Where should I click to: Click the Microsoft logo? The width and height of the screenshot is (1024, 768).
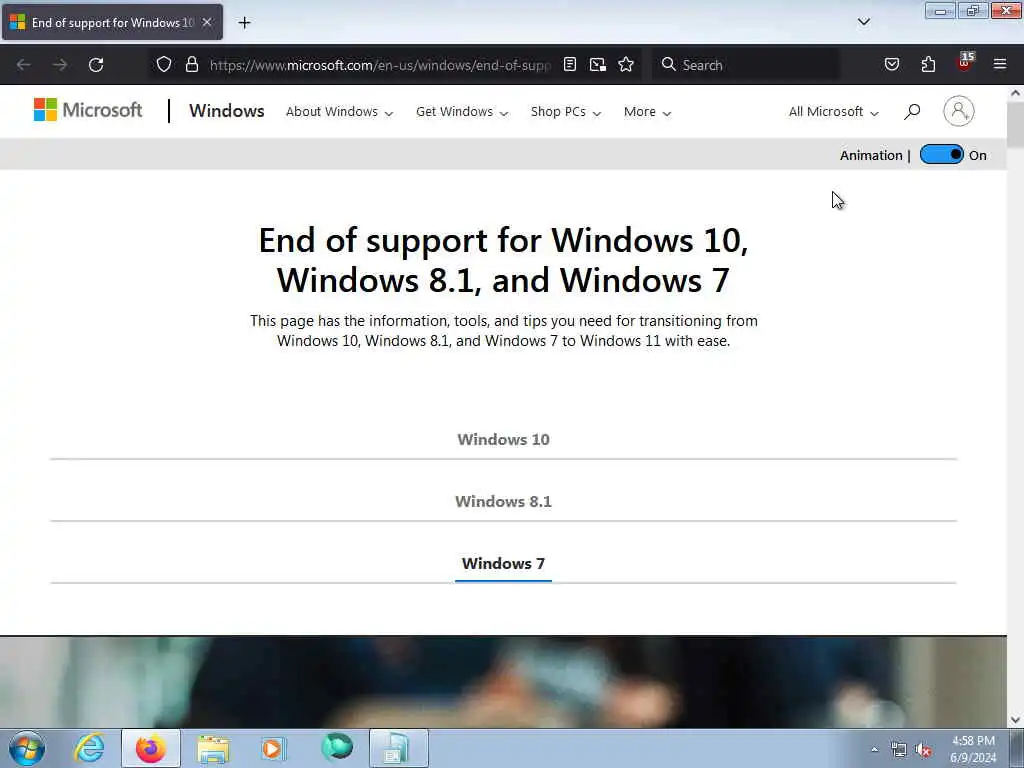pyautogui.click(x=88, y=110)
